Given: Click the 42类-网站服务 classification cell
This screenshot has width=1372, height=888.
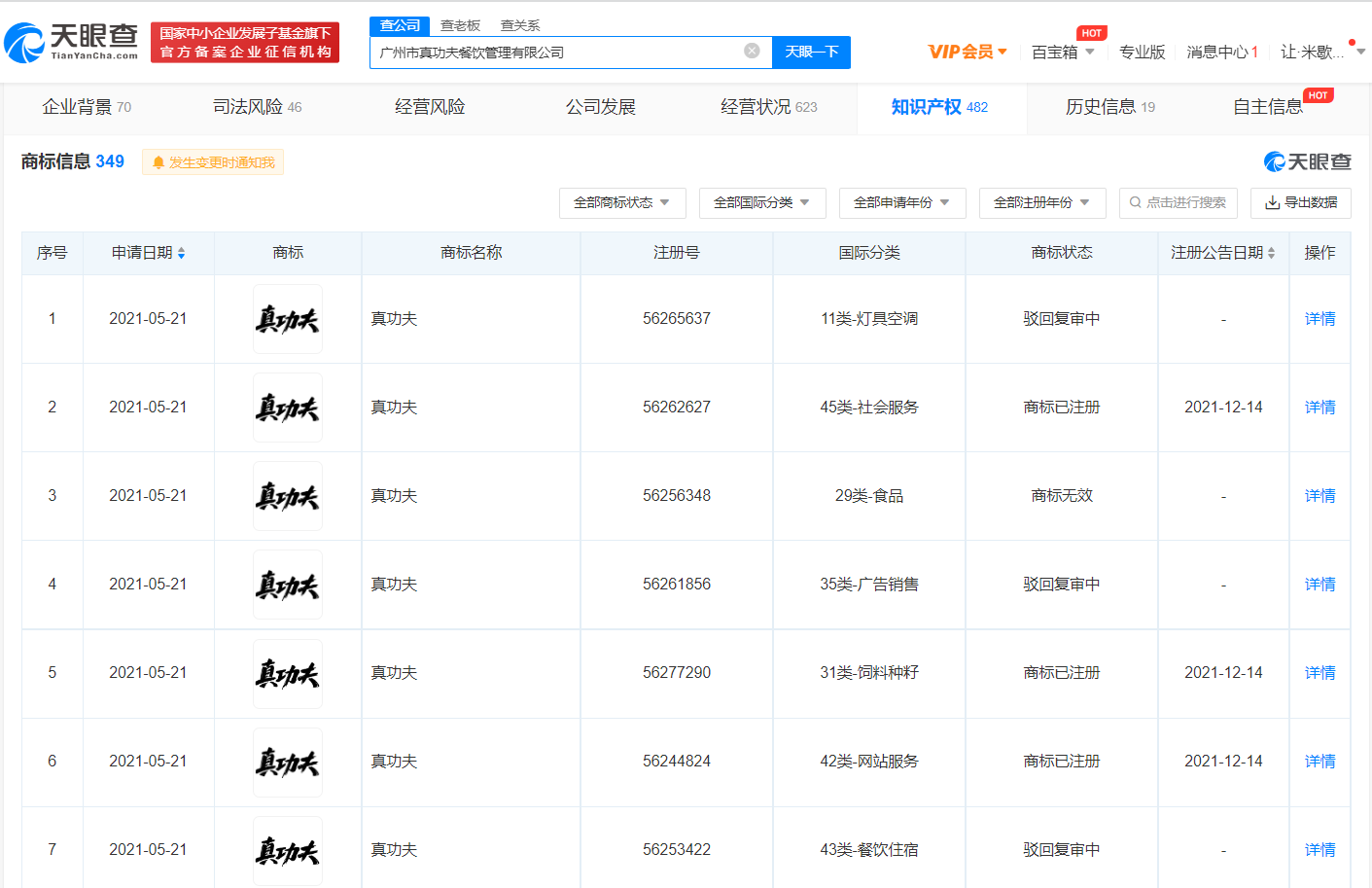Looking at the screenshot, I should pos(869,762).
